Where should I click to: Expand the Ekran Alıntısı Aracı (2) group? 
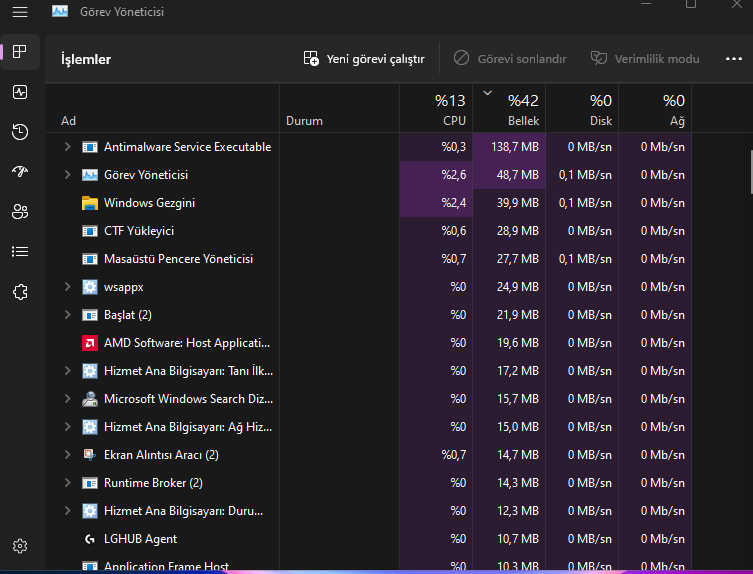pos(67,454)
